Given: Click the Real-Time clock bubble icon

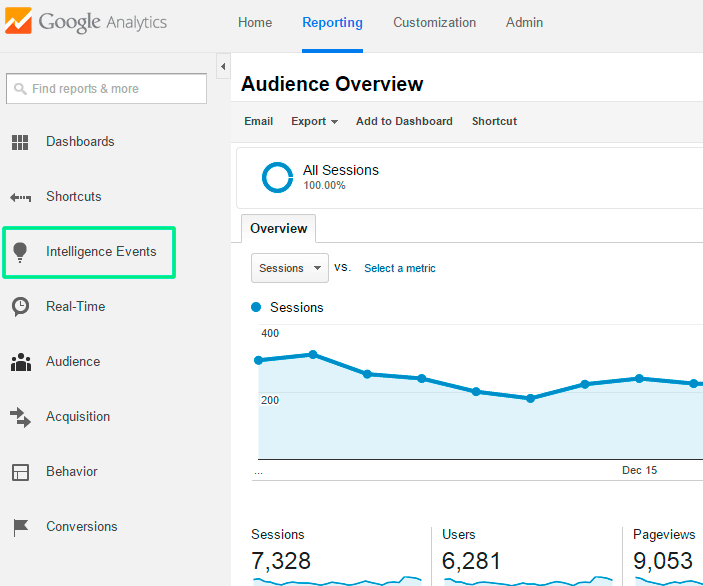Looking at the screenshot, I should tap(20, 307).
